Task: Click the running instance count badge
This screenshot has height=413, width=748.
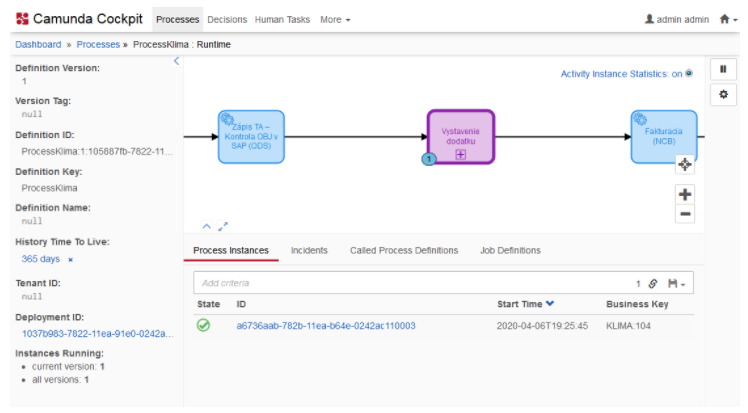Action: (x=429, y=159)
